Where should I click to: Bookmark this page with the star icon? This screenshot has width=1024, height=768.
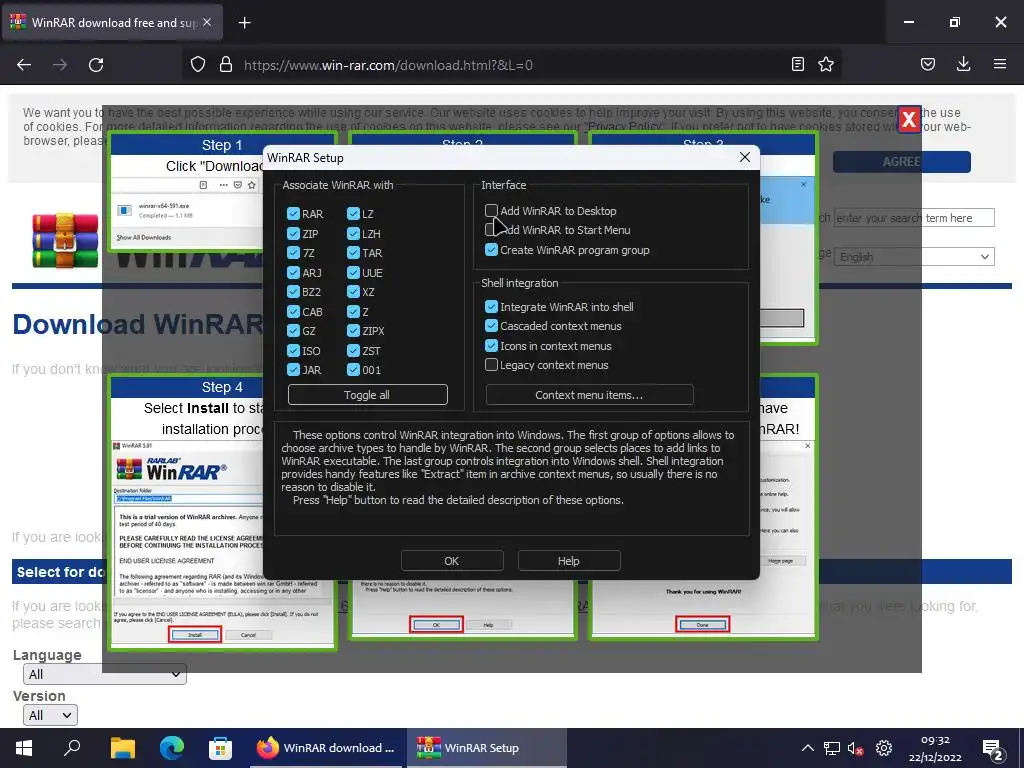pos(826,65)
